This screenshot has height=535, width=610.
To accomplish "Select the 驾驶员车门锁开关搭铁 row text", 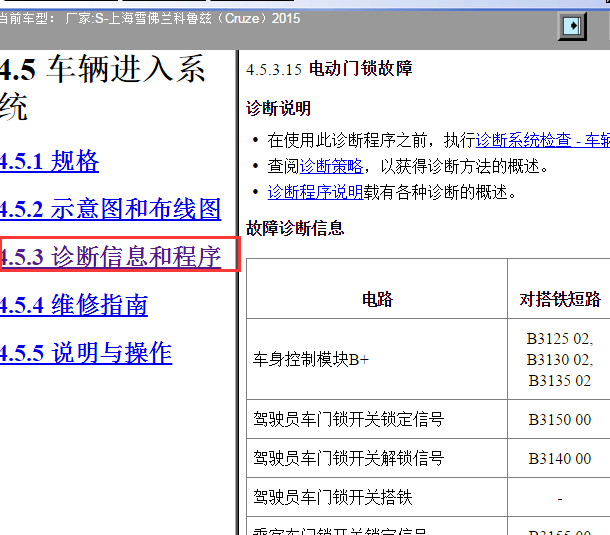I will click(x=333, y=497).
